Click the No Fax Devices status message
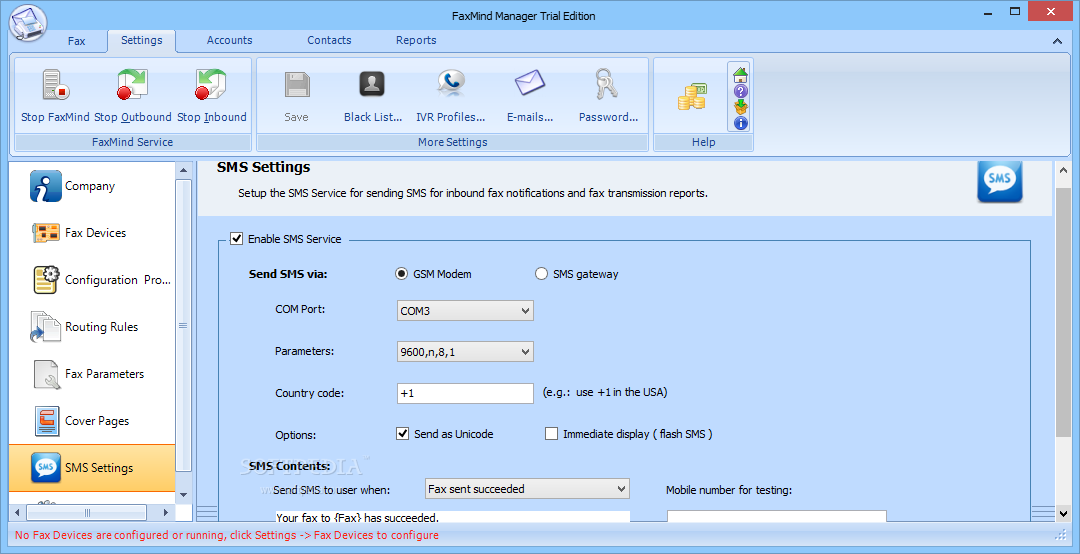This screenshot has width=1080, height=554. [x=227, y=535]
